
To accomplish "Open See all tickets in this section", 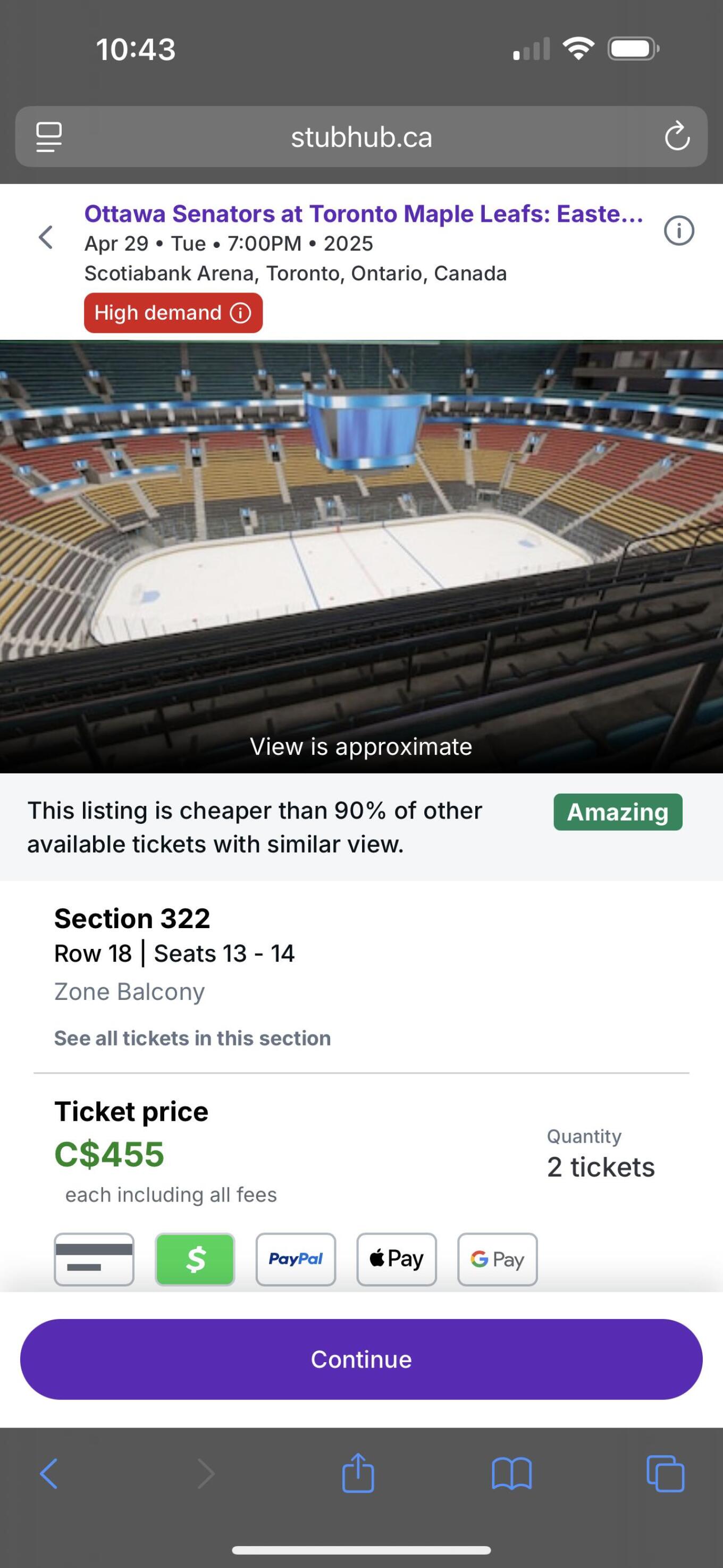I will pos(192,1038).
